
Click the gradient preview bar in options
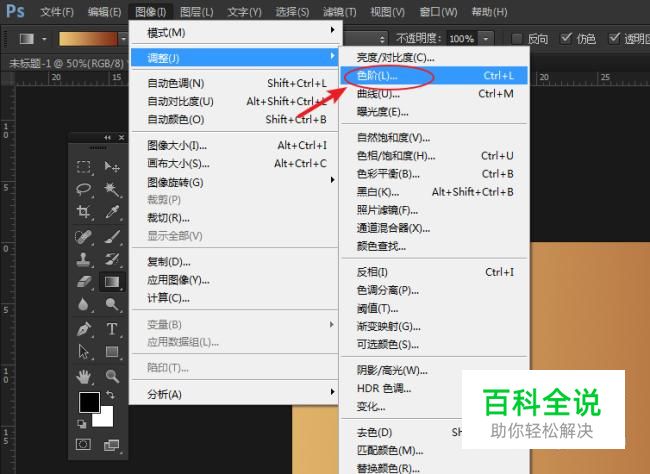coord(88,39)
